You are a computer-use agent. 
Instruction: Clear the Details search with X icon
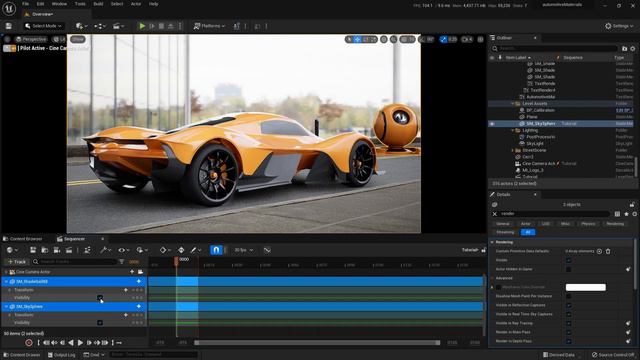495,214
